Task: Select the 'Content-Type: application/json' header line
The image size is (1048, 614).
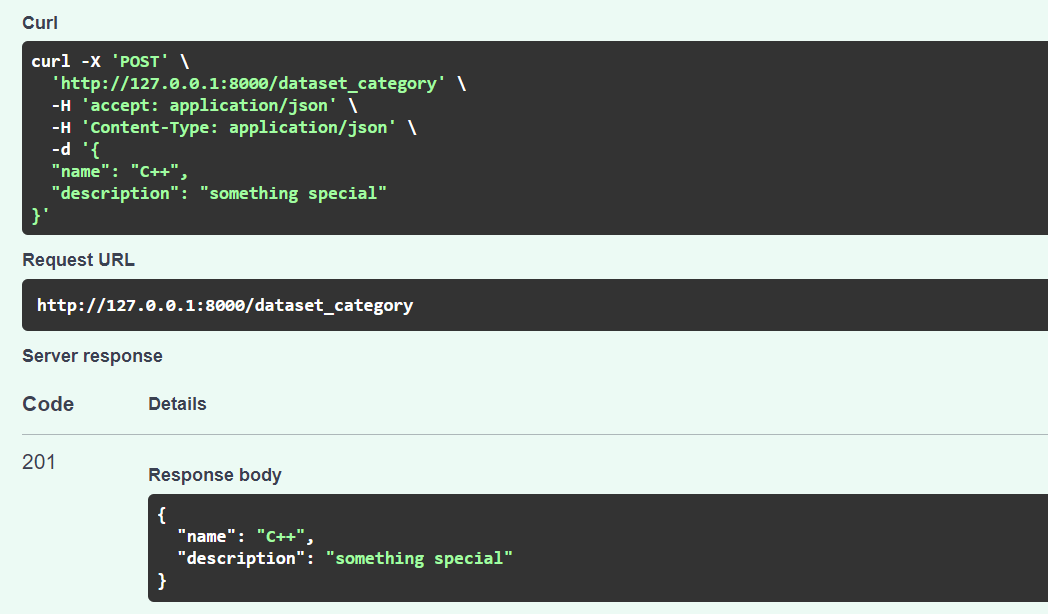Action: click(234, 128)
